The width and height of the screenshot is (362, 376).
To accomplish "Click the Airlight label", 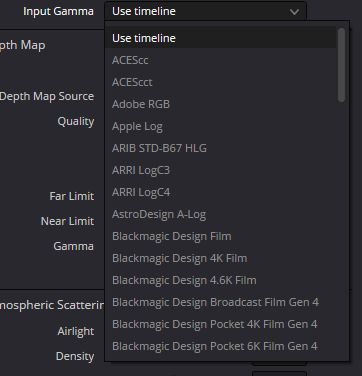I will click(x=76, y=331).
